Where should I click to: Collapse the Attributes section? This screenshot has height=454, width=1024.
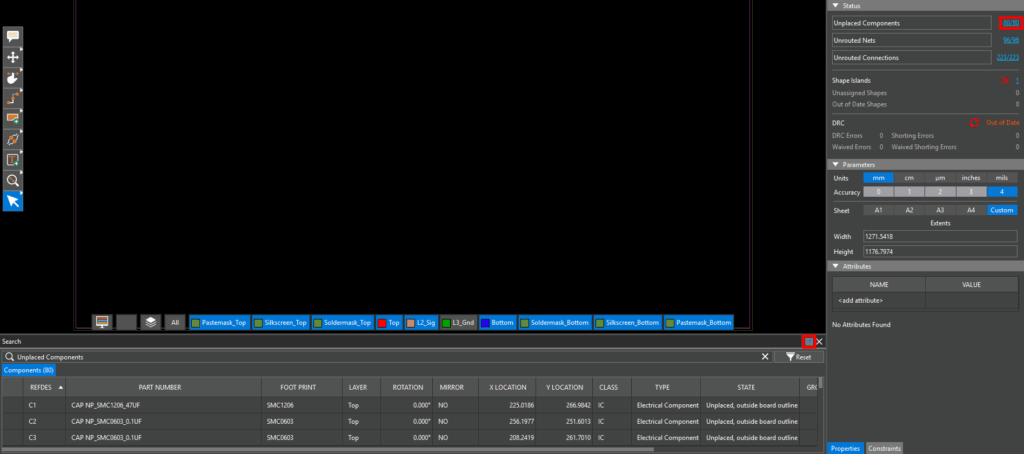835,267
